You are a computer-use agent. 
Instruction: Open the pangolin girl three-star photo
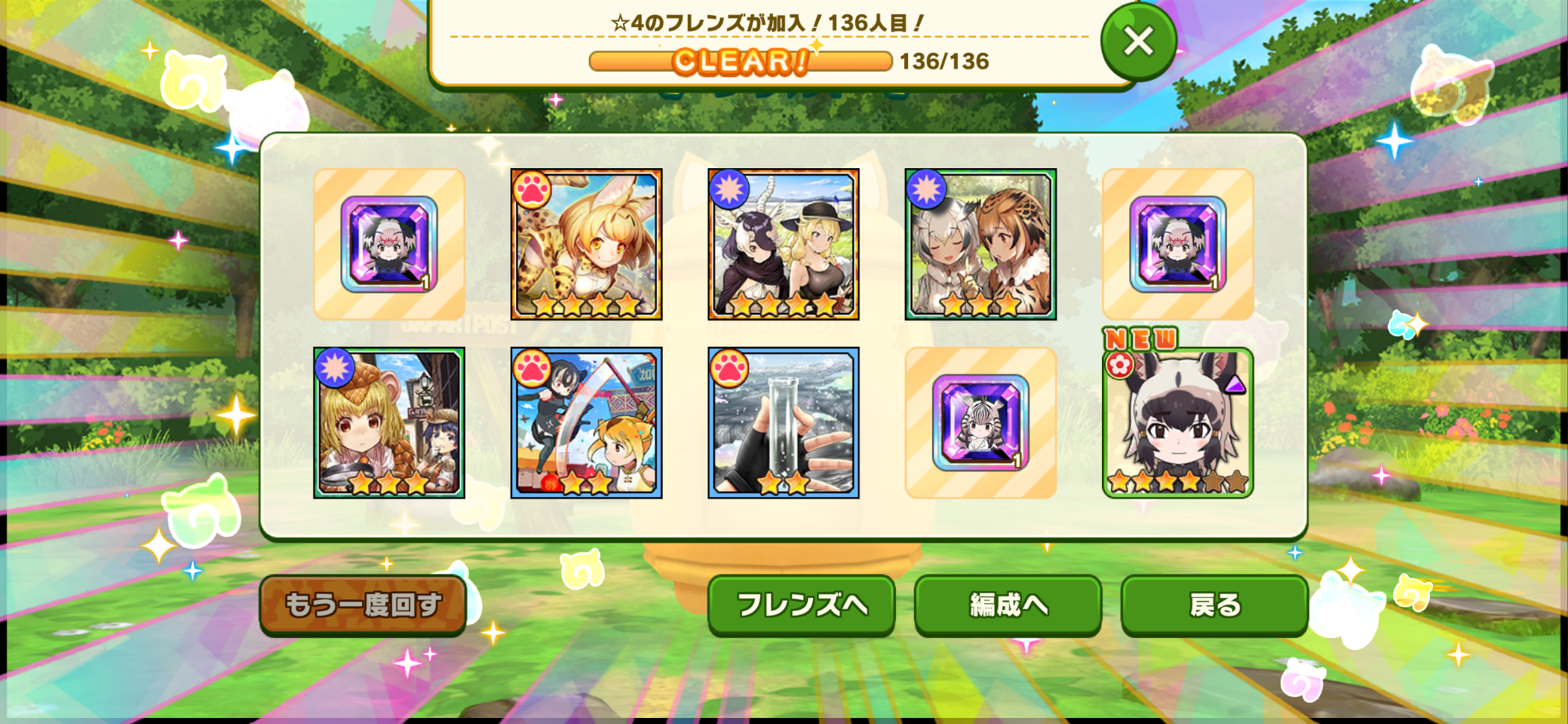(389, 422)
